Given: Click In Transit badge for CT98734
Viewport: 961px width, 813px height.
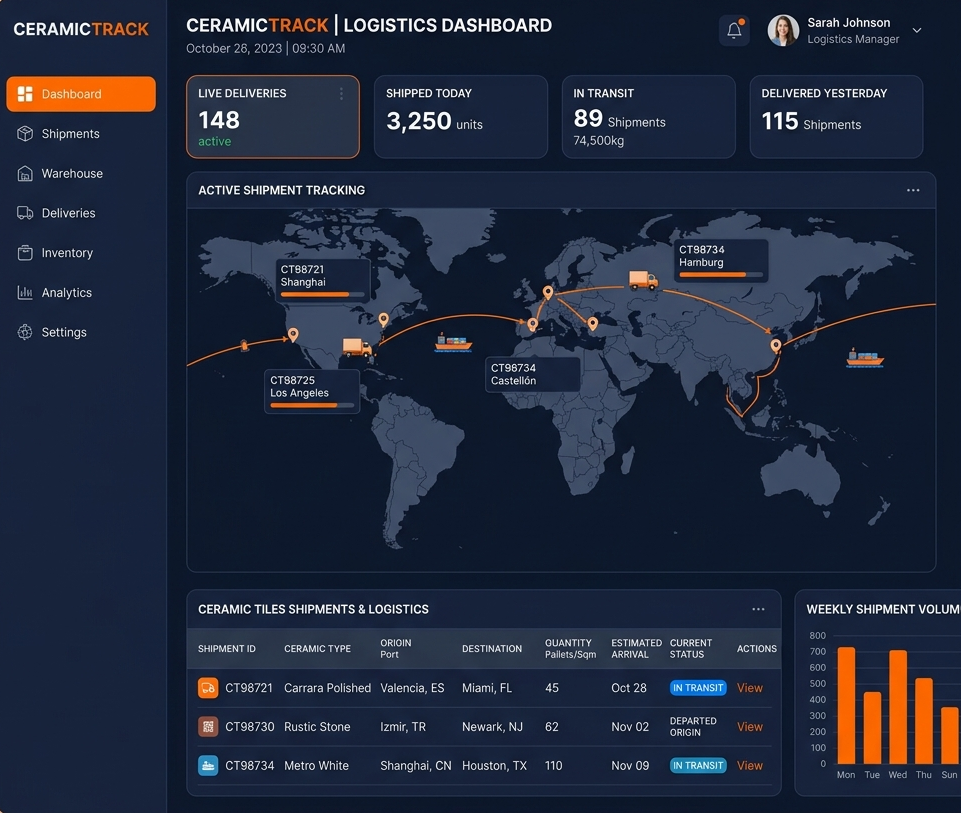Looking at the screenshot, I should [698, 765].
